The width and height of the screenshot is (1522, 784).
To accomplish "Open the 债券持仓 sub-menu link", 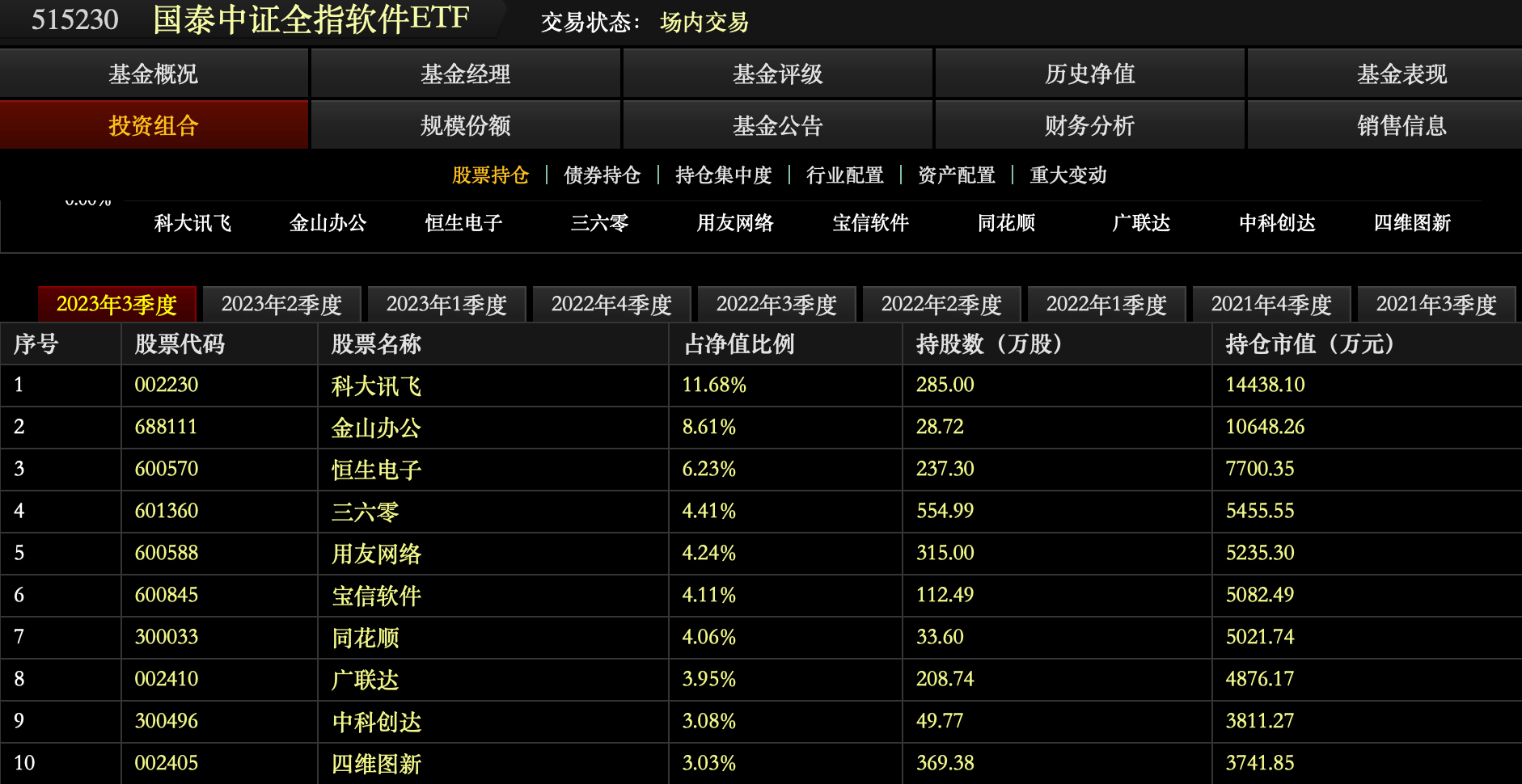I will (x=602, y=175).
